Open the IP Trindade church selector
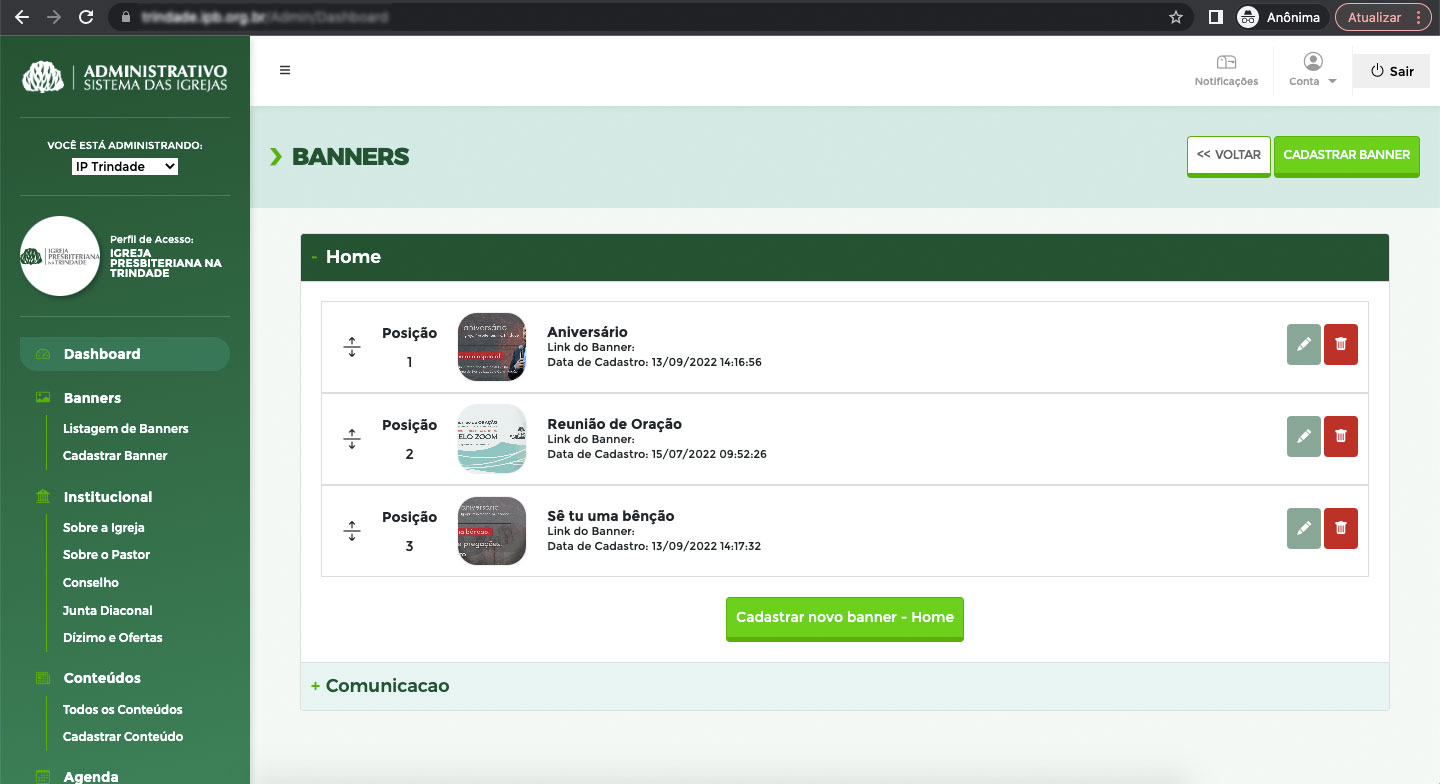The width and height of the screenshot is (1440, 784). click(x=125, y=167)
